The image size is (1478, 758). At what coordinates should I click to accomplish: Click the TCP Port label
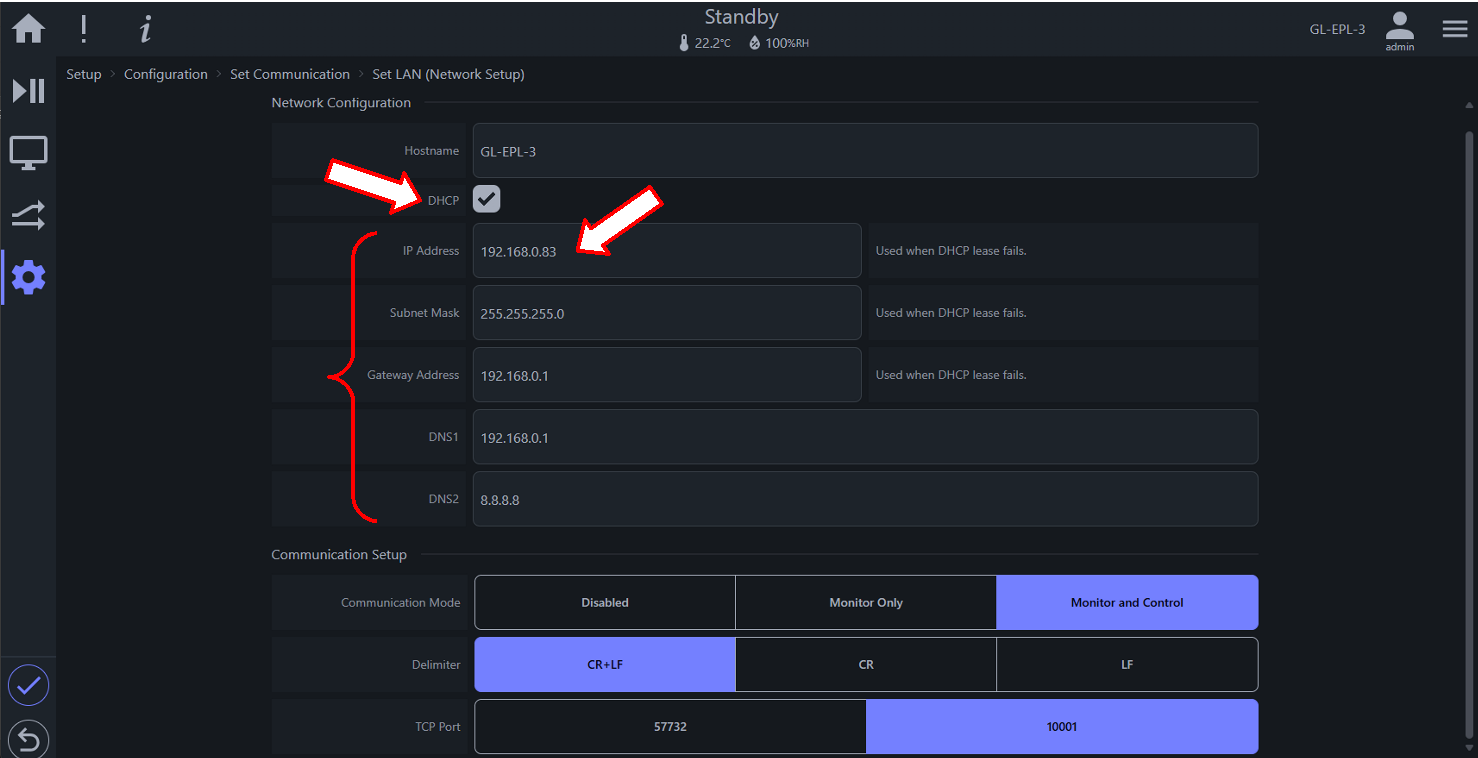438,727
